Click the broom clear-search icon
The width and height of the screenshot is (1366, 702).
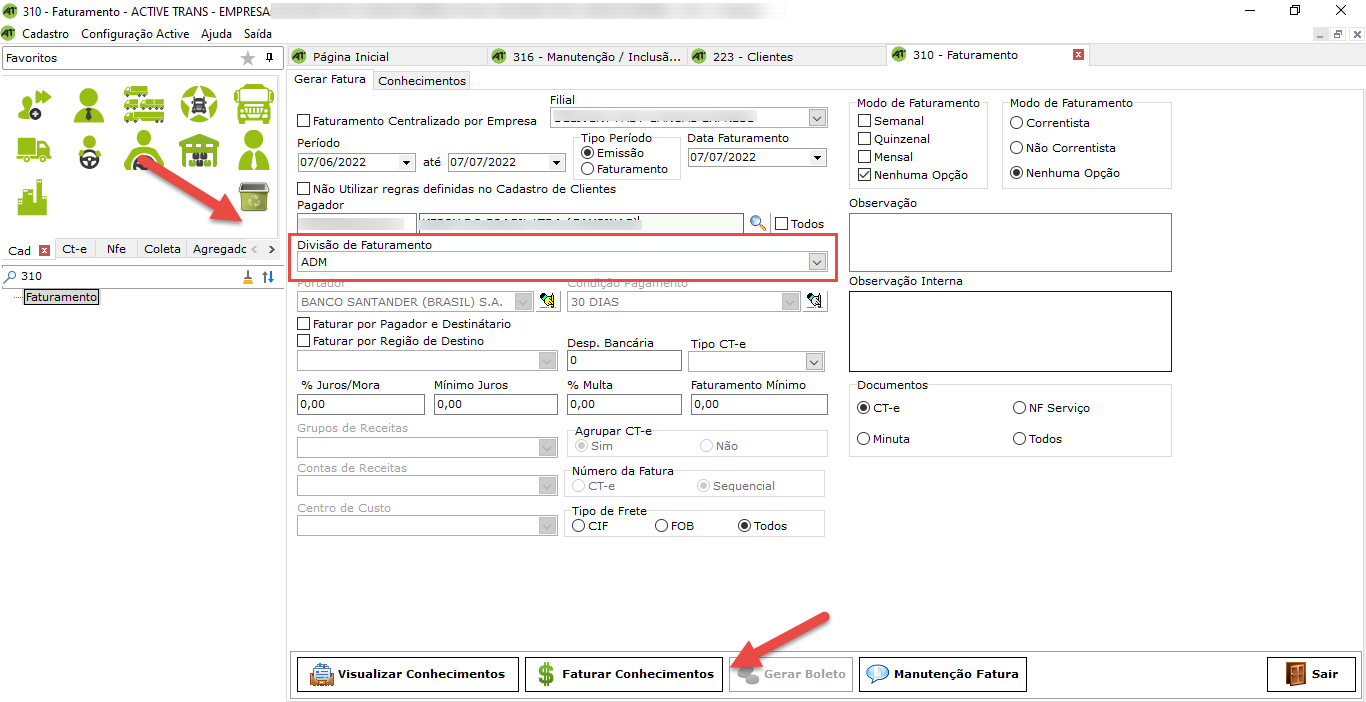tap(248, 277)
